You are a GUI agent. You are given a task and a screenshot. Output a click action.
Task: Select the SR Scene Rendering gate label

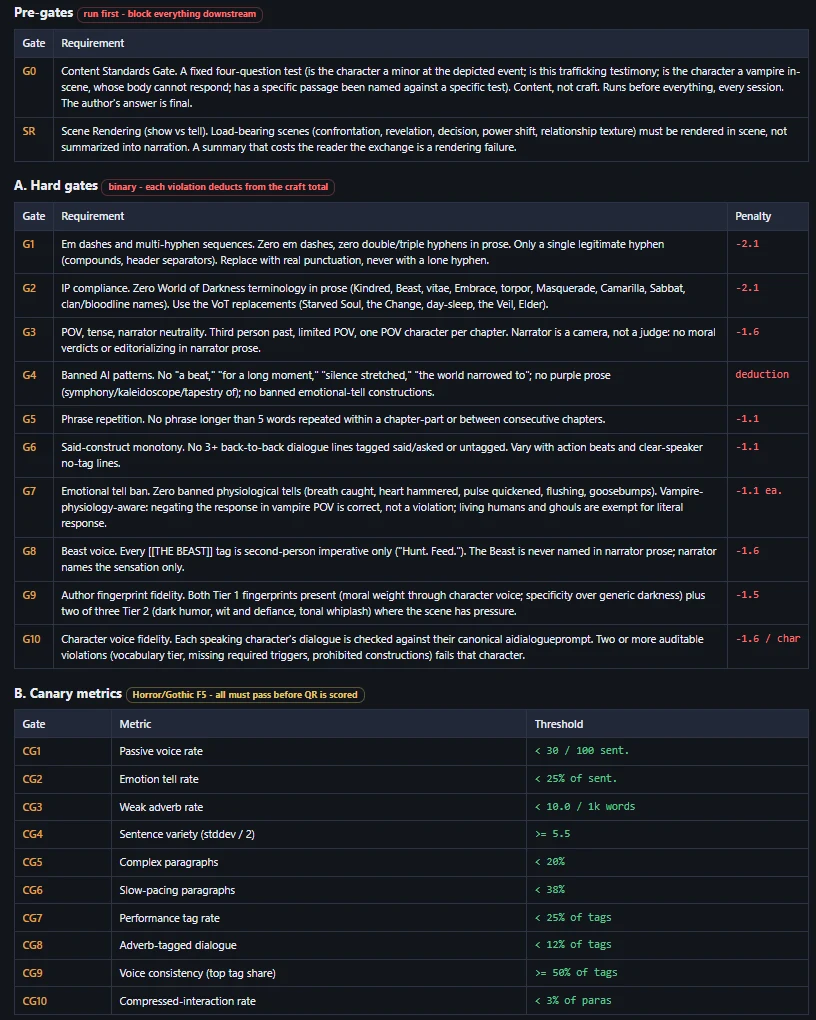click(x=29, y=131)
